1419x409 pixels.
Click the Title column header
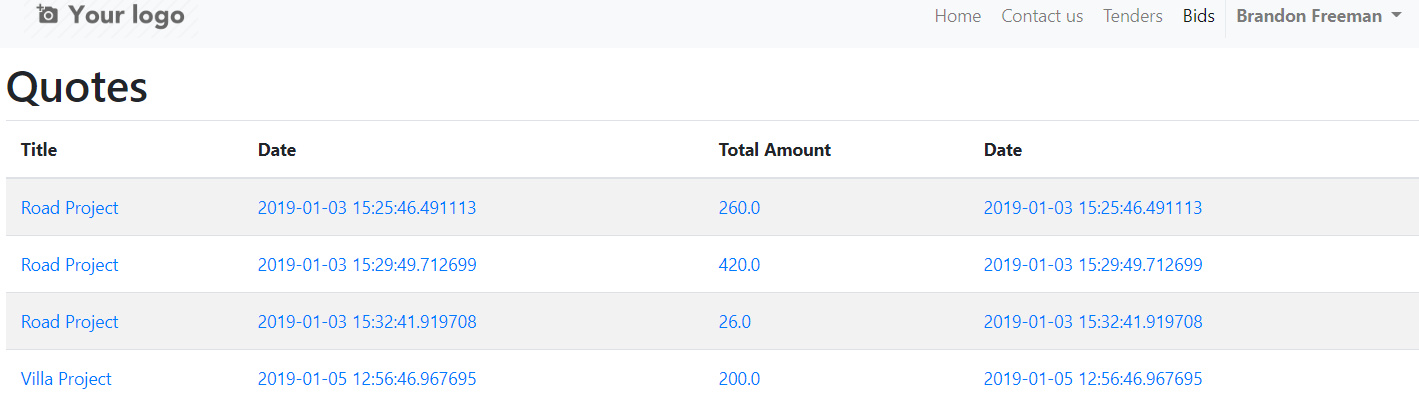pos(39,150)
